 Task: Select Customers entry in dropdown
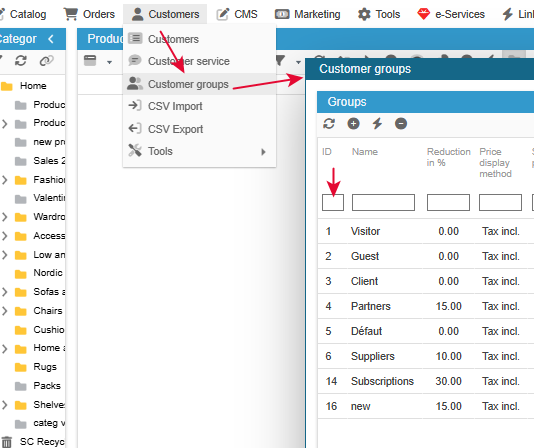coord(199,39)
